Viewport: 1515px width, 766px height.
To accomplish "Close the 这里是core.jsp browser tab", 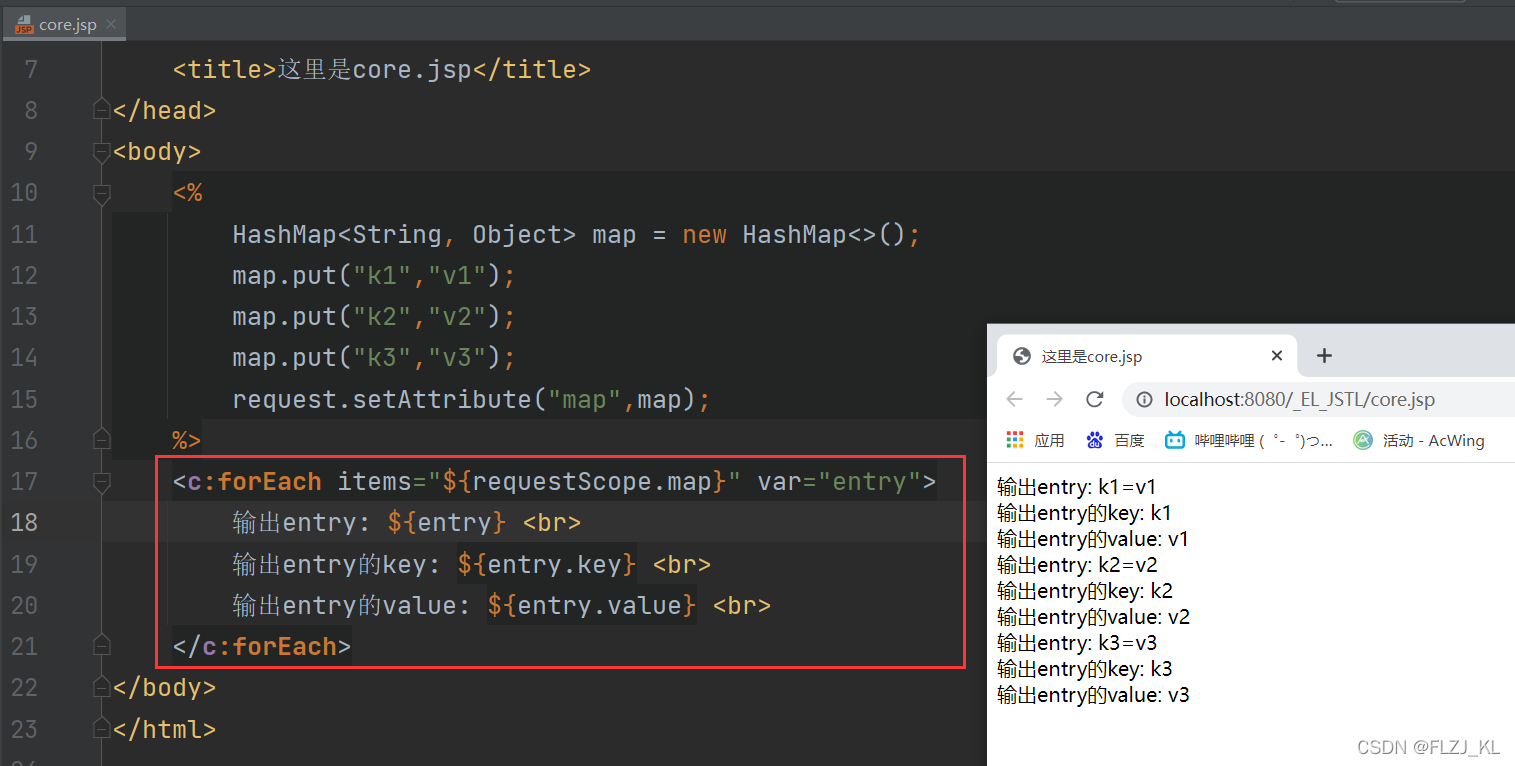I will [1277, 356].
